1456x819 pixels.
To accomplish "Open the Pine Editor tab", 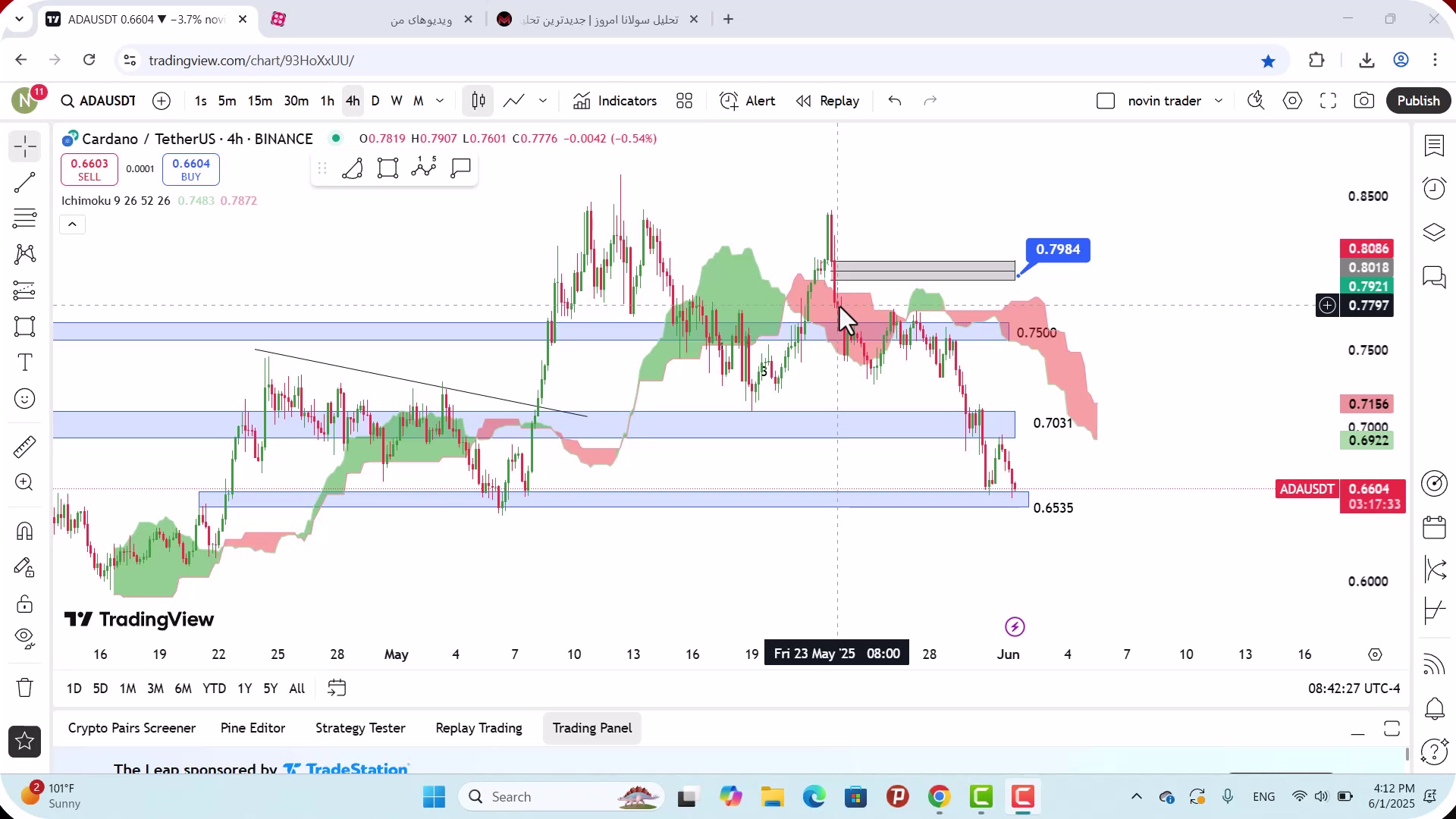I will tap(253, 728).
